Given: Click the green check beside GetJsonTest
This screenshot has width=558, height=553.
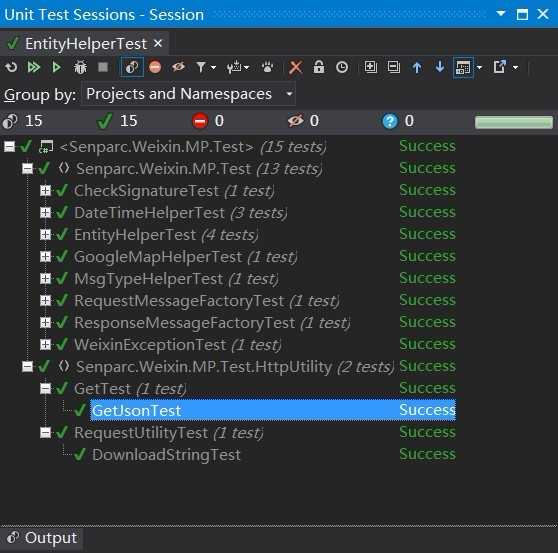Looking at the screenshot, I should (x=80, y=410).
